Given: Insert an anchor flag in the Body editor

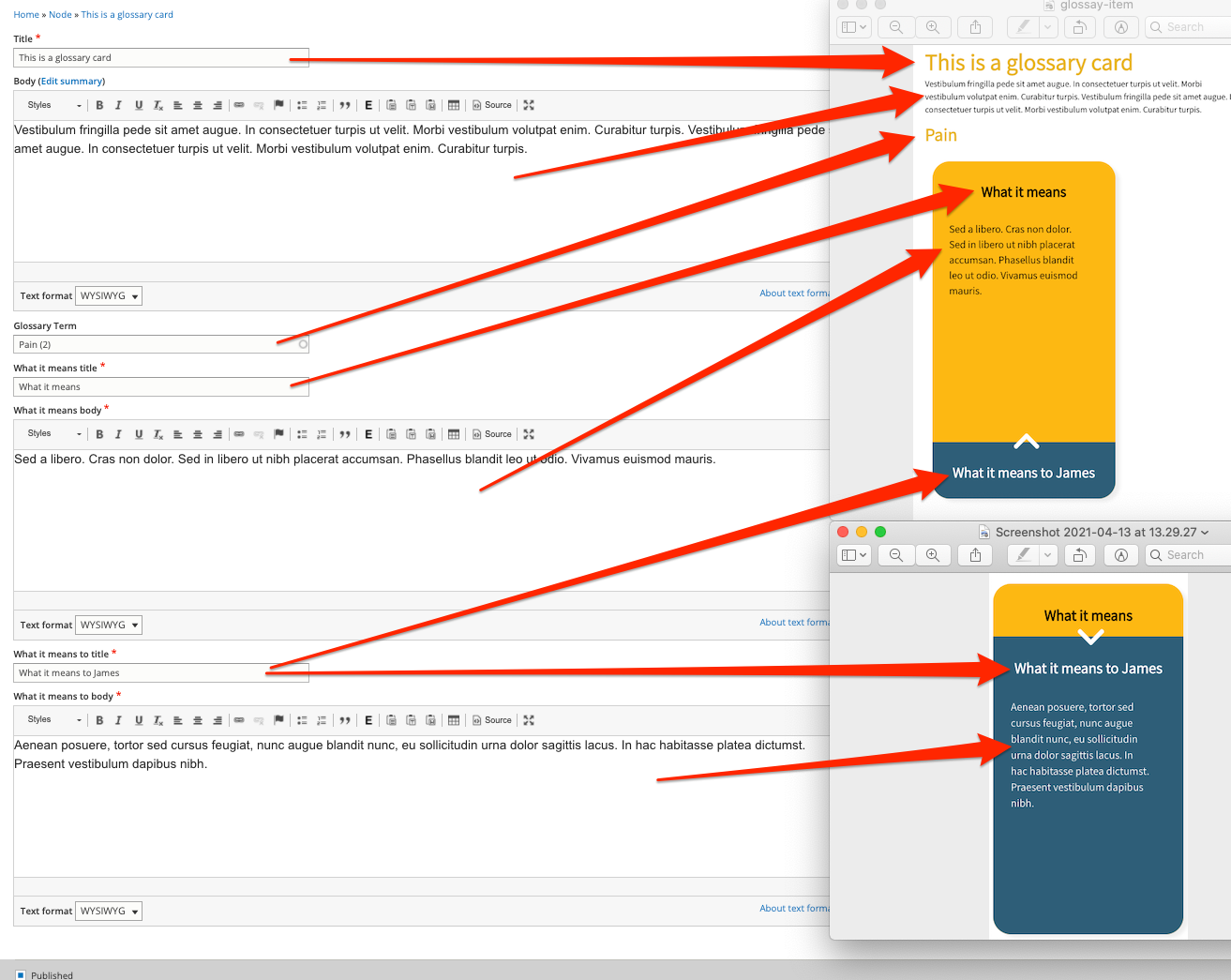Looking at the screenshot, I should coord(278,105).
